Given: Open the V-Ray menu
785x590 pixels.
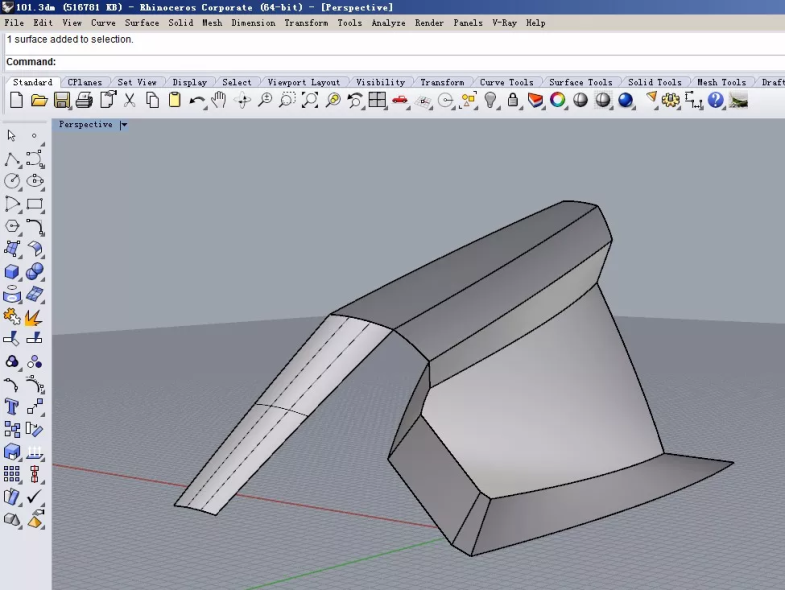Looking at the screenshot, I should point(504,22).
